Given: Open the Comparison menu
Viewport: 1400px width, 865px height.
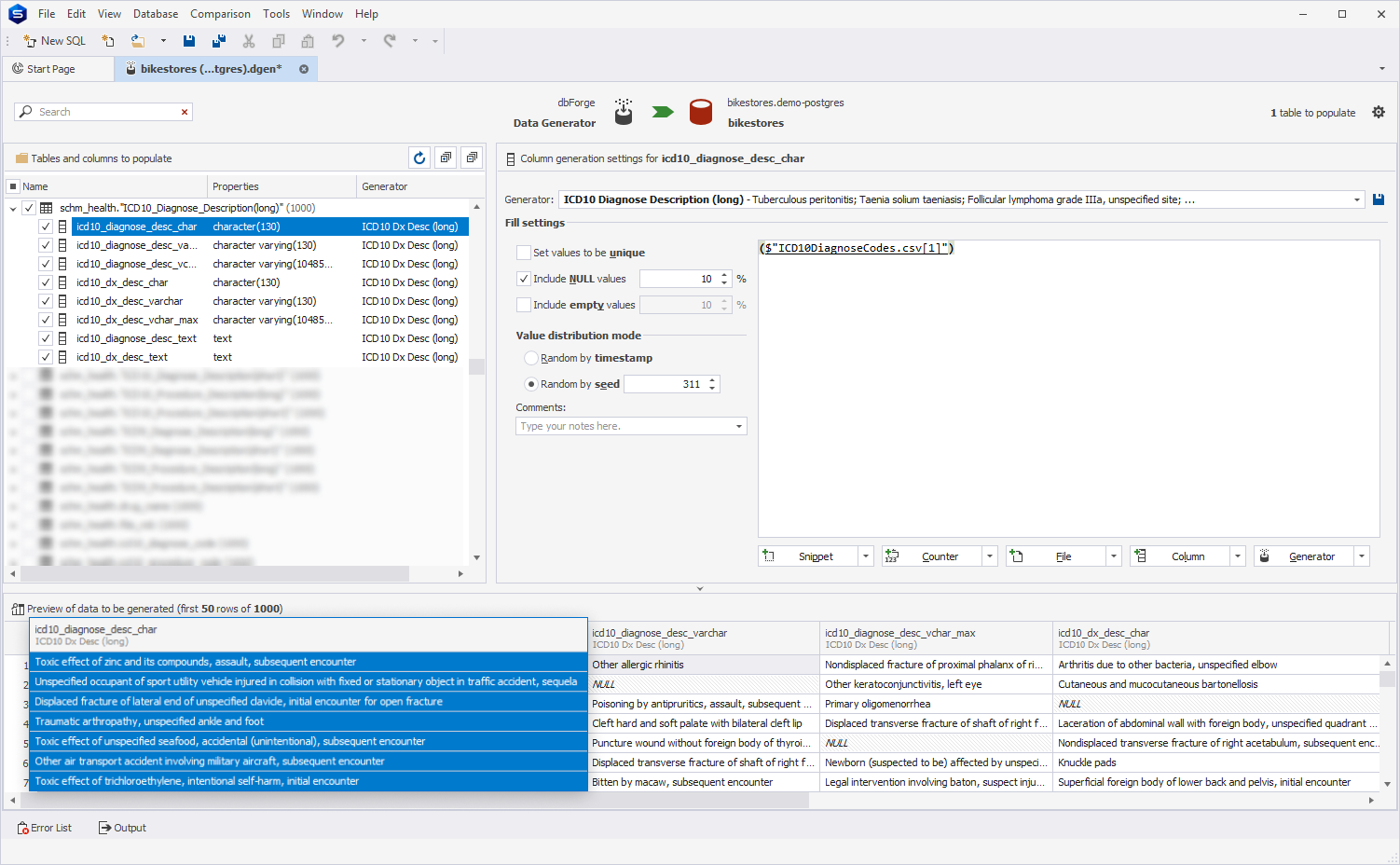Looking at the screenshot, I should 220,14.
